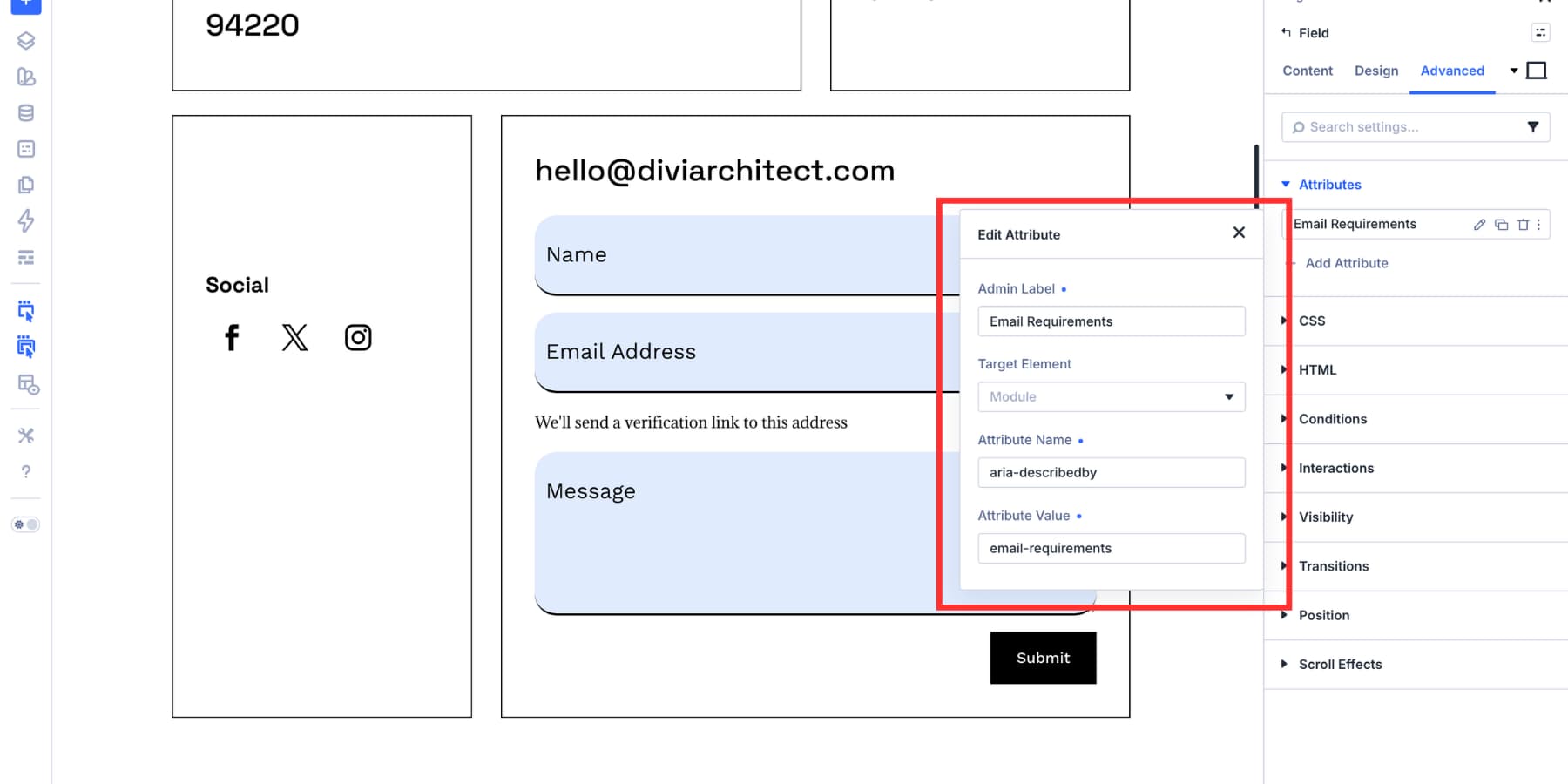Expand the Conditions section

(x=1416, y=419)
